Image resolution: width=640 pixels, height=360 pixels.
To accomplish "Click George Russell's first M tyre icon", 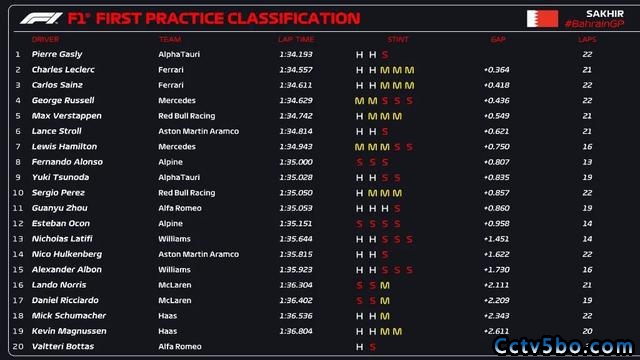I will (x=359, y=101).
